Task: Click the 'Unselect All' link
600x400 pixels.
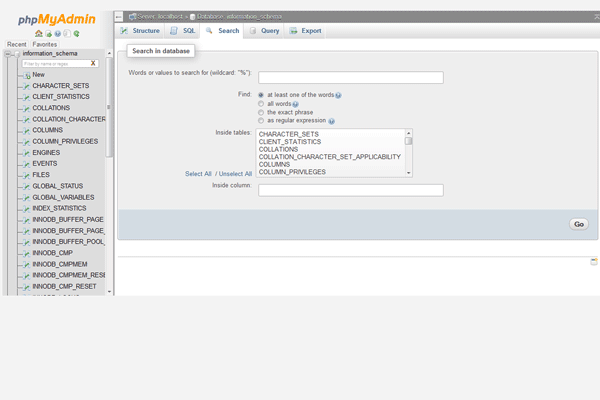Action: [x=235, y=174]
